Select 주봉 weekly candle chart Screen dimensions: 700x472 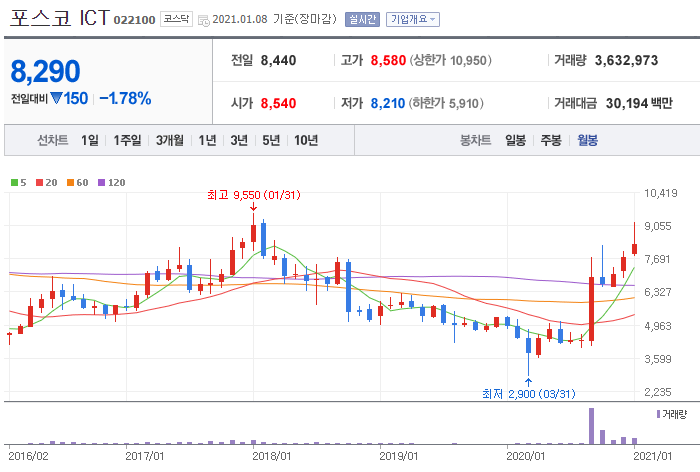point(551,140)
